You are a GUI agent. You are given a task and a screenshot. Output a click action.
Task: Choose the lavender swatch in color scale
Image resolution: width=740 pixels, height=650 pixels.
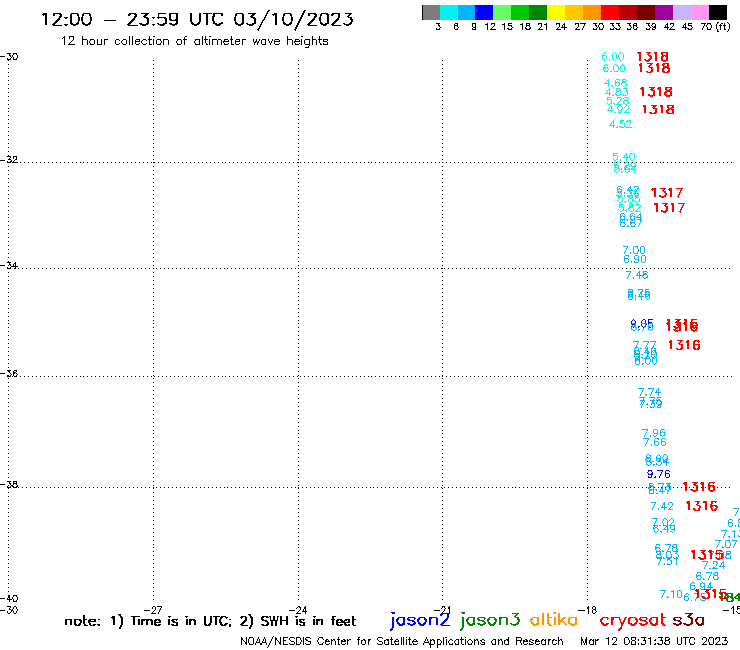681,13
